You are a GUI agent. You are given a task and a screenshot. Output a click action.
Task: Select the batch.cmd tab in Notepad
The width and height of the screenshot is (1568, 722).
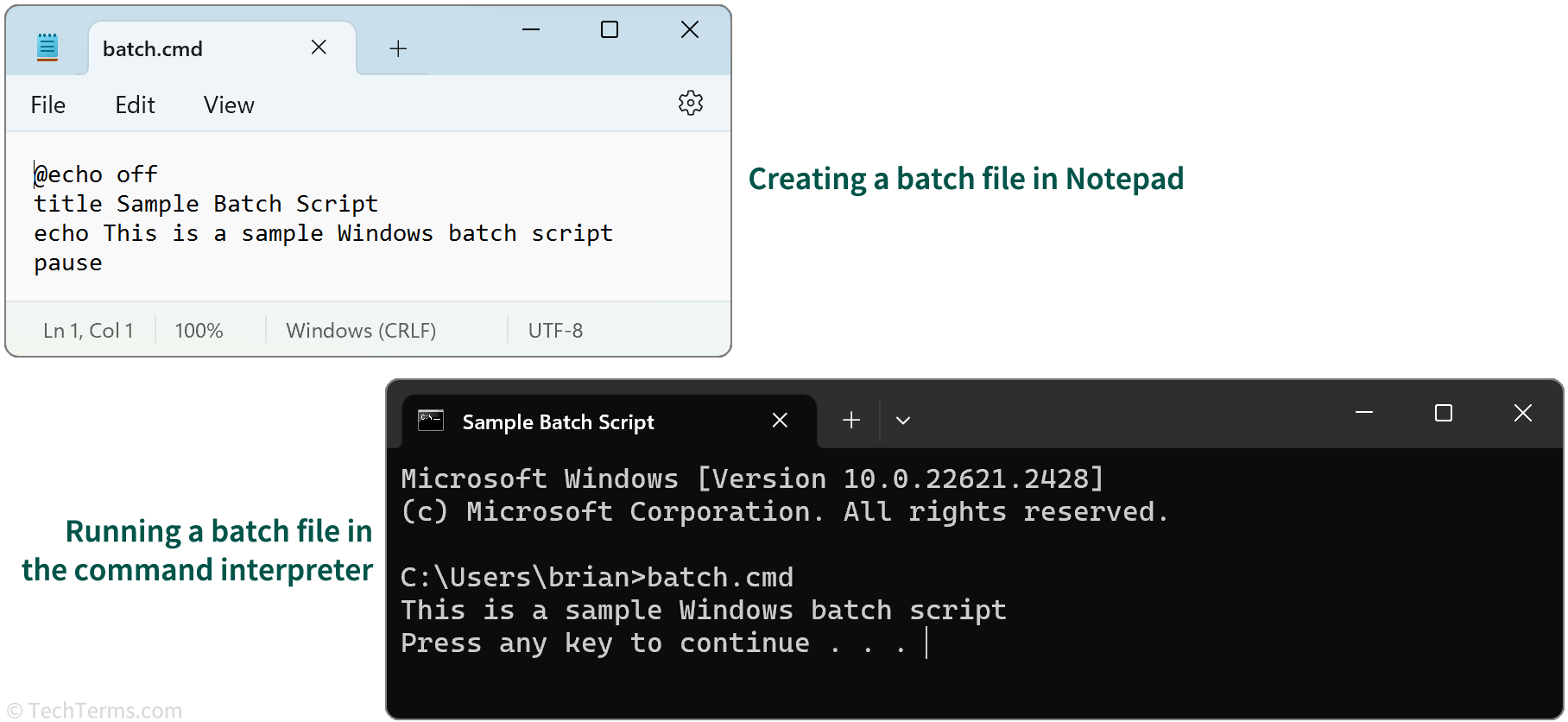tap(222, 48)
